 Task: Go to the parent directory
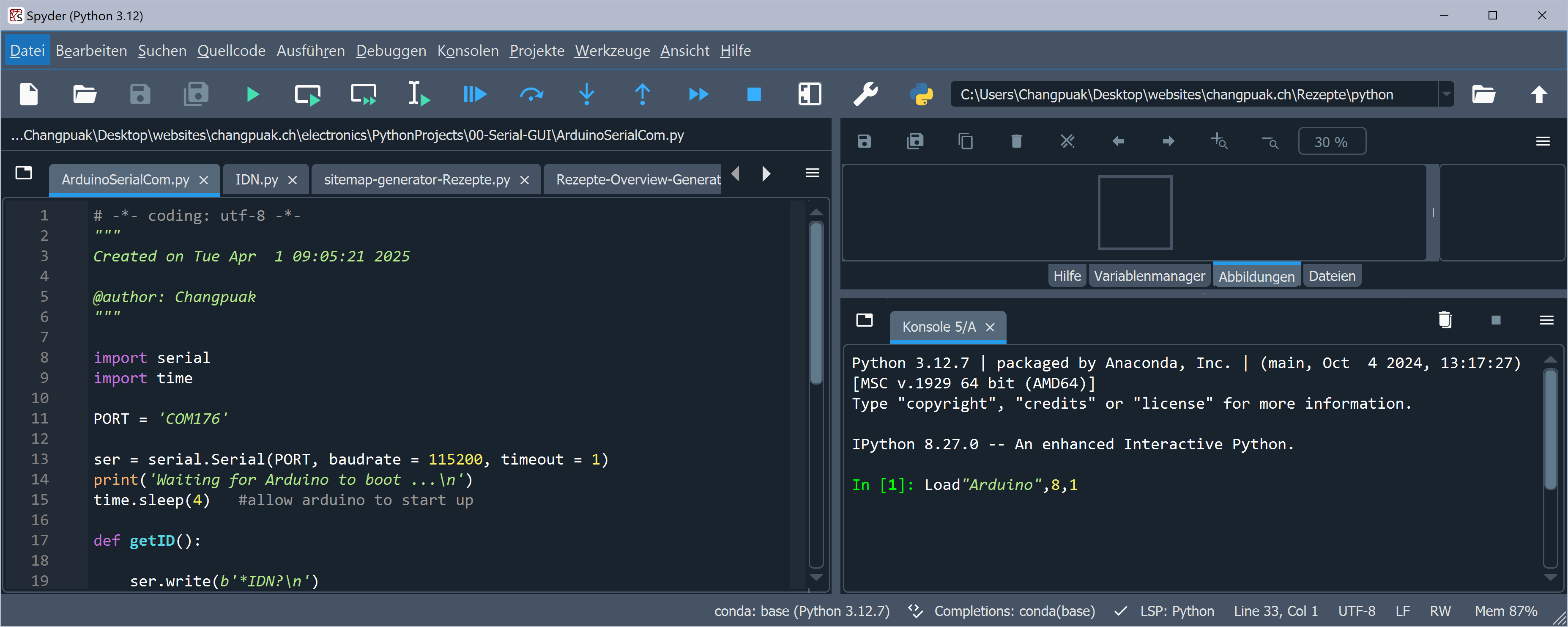click(1539, 94)
